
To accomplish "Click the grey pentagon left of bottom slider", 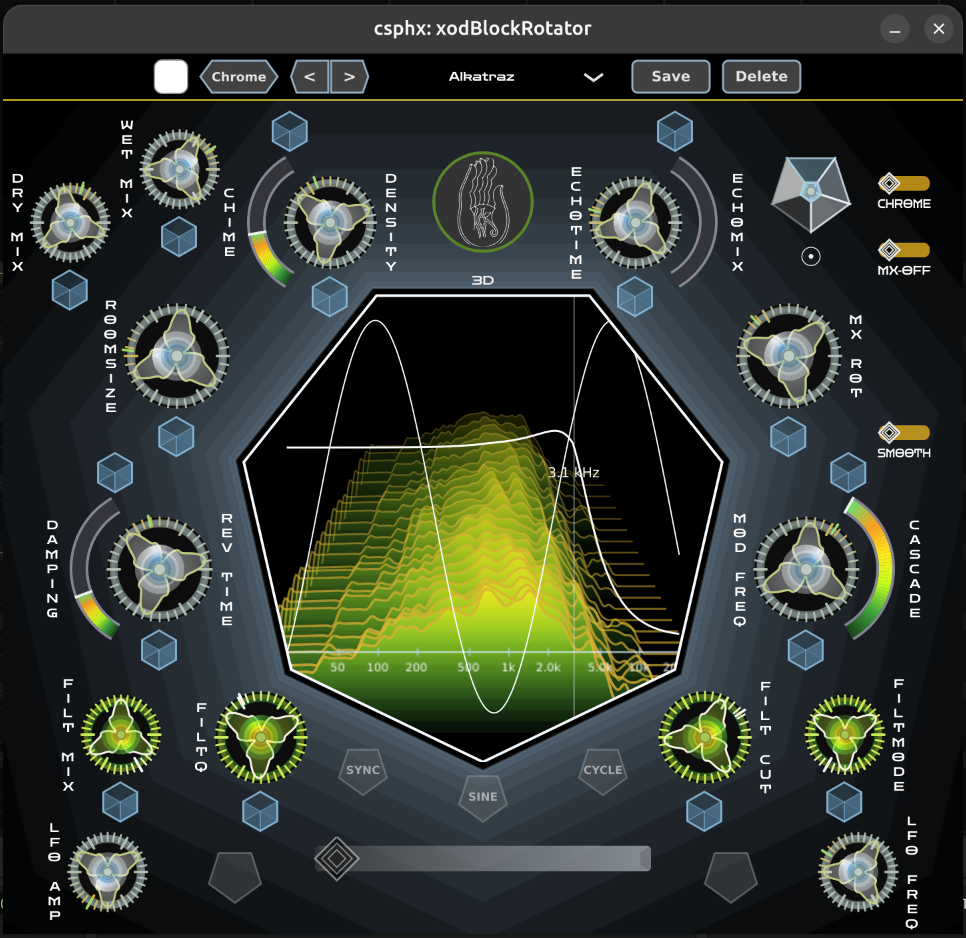I will pos(235,876).
